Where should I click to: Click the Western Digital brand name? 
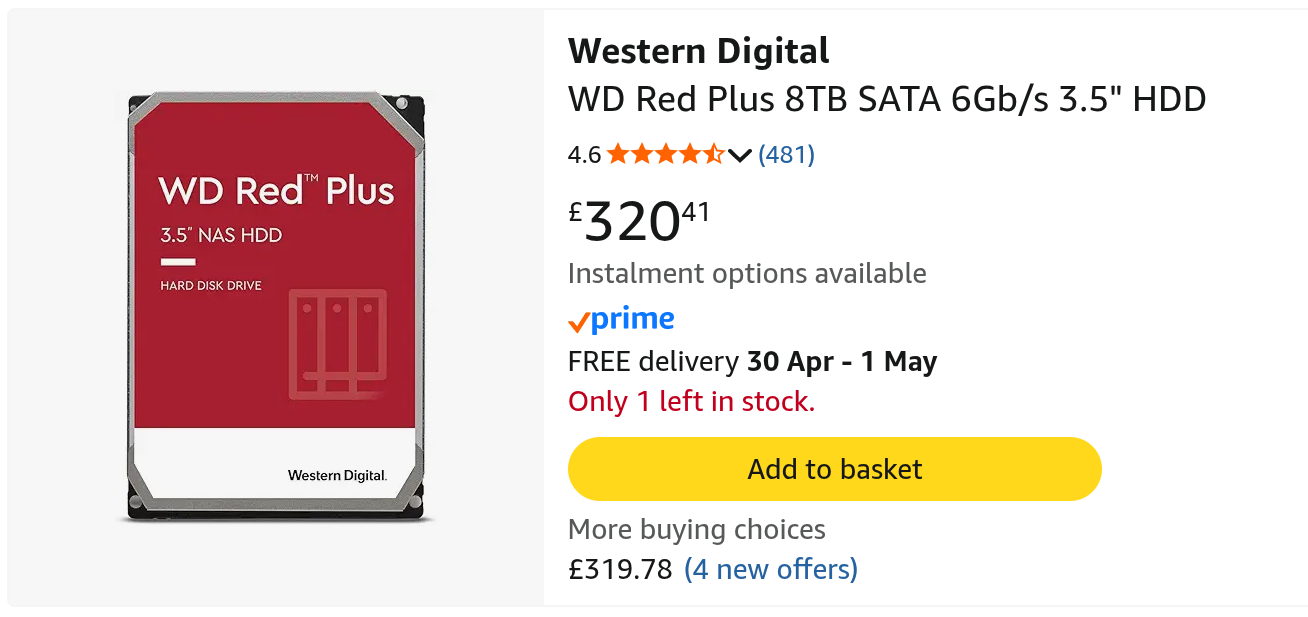(699, 51)
